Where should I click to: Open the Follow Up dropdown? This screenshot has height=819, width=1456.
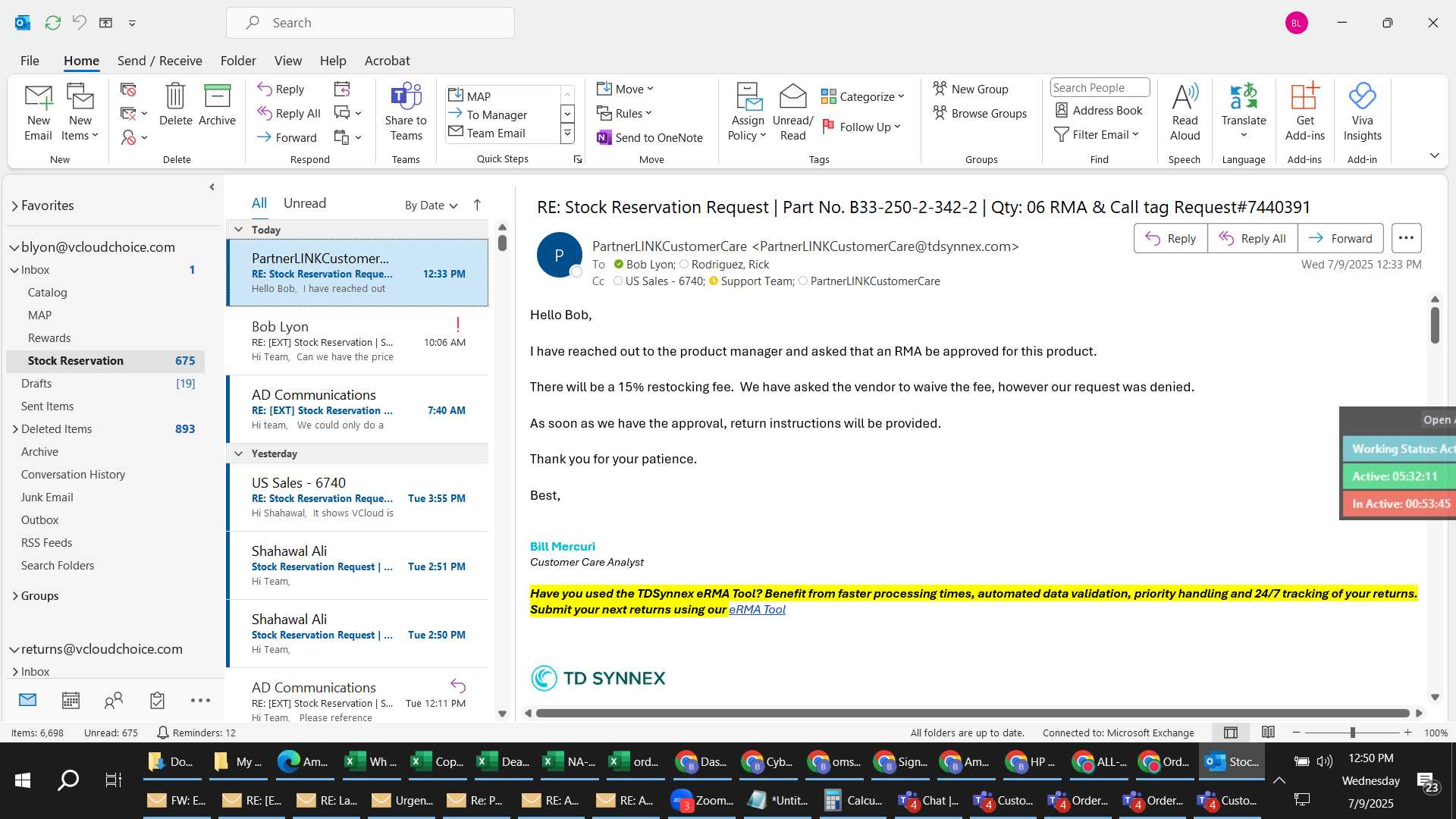coord(861,127)
